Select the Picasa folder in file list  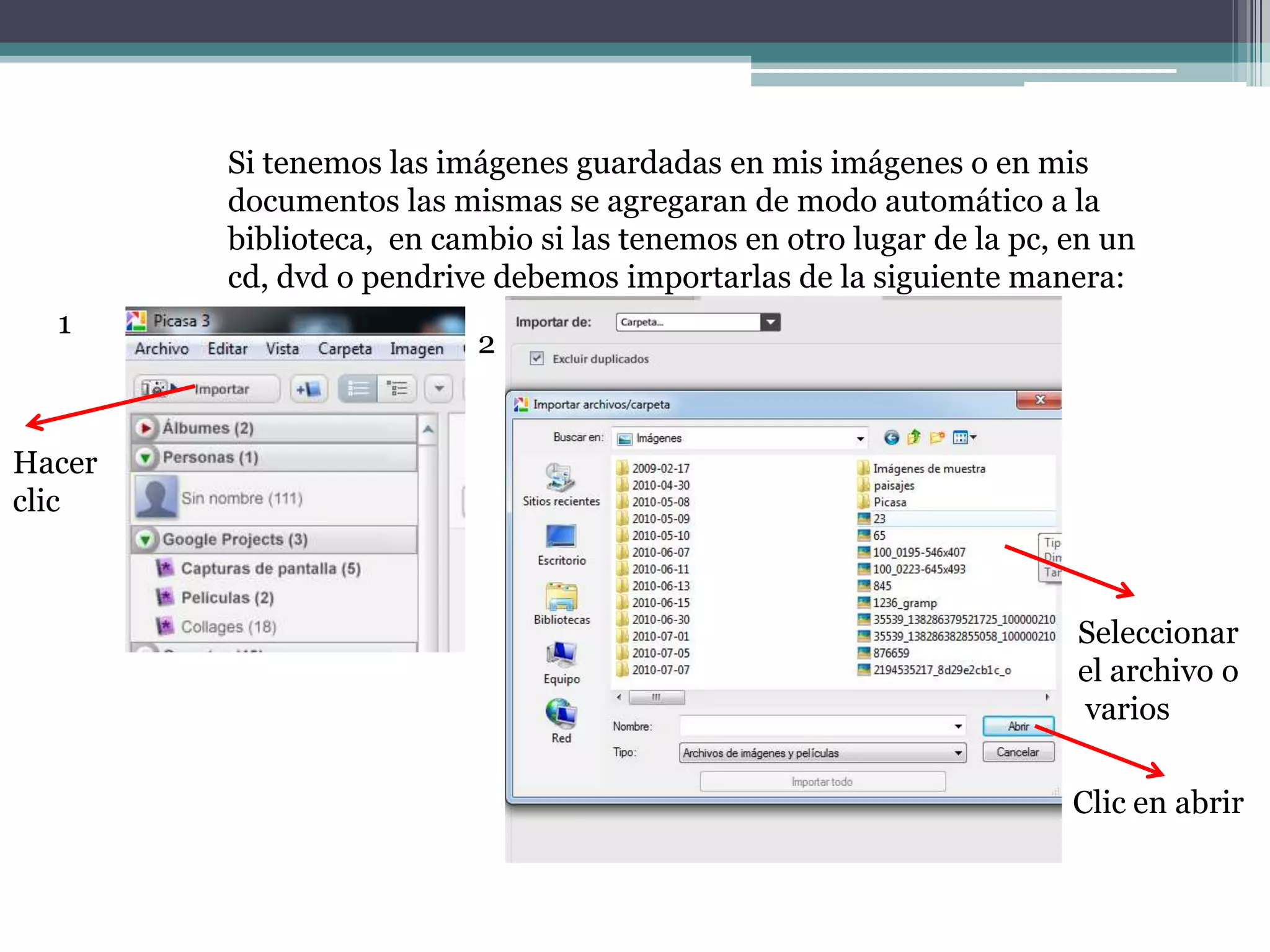click(x=882, y=501)
